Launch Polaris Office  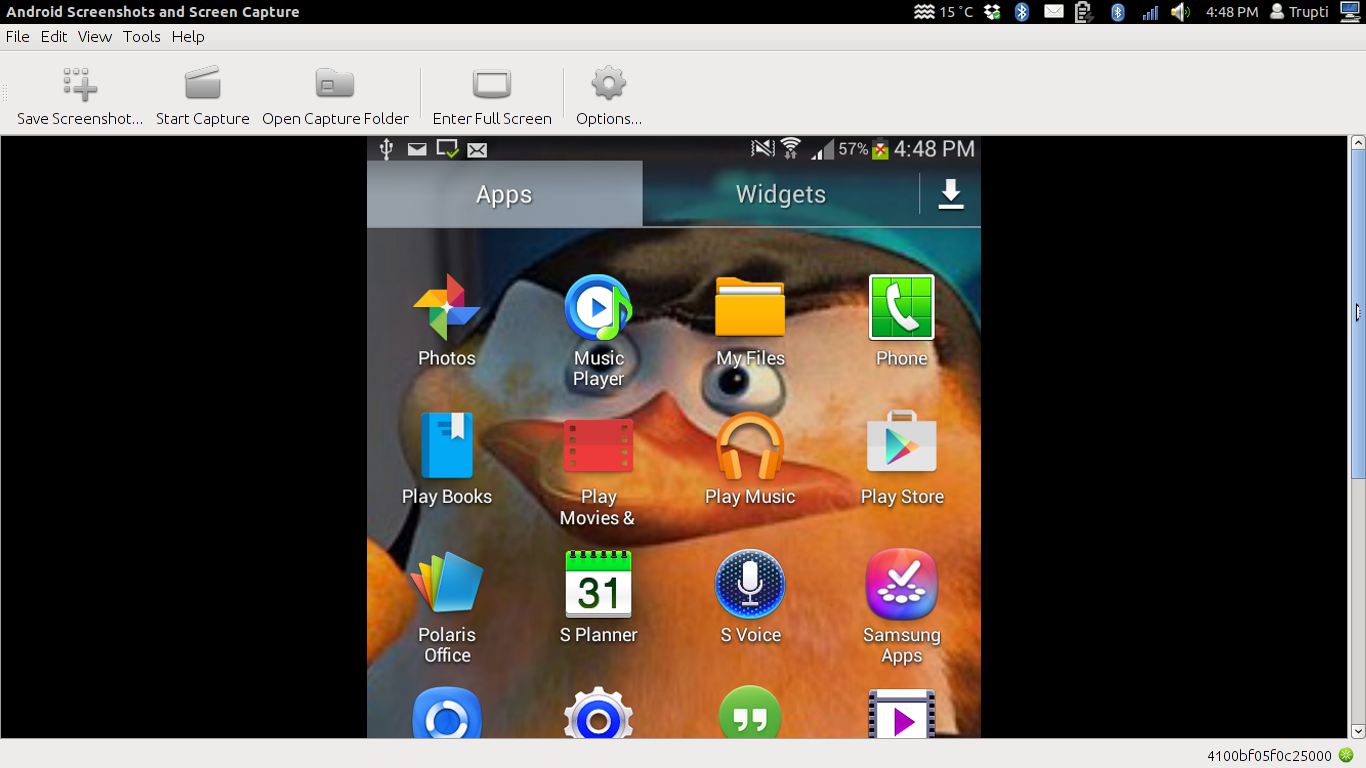(x=446, y=585)
